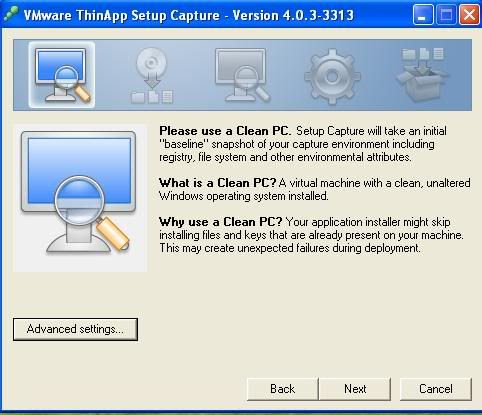Cancel the Setup Capture wizard
This screenshot has width=482, height=415.
[x=436, y=389]
